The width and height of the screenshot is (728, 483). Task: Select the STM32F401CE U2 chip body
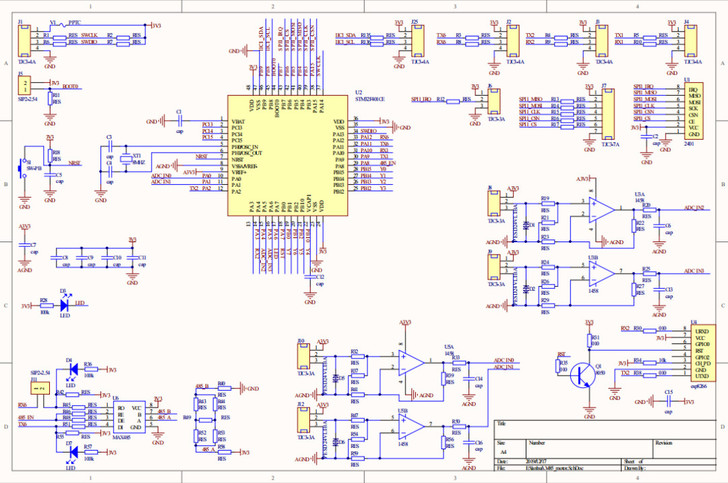287,156
